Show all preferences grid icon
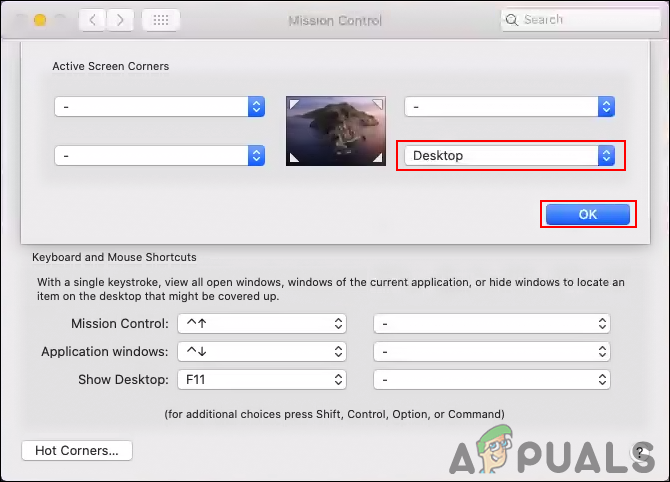 (x=161, y=20)
